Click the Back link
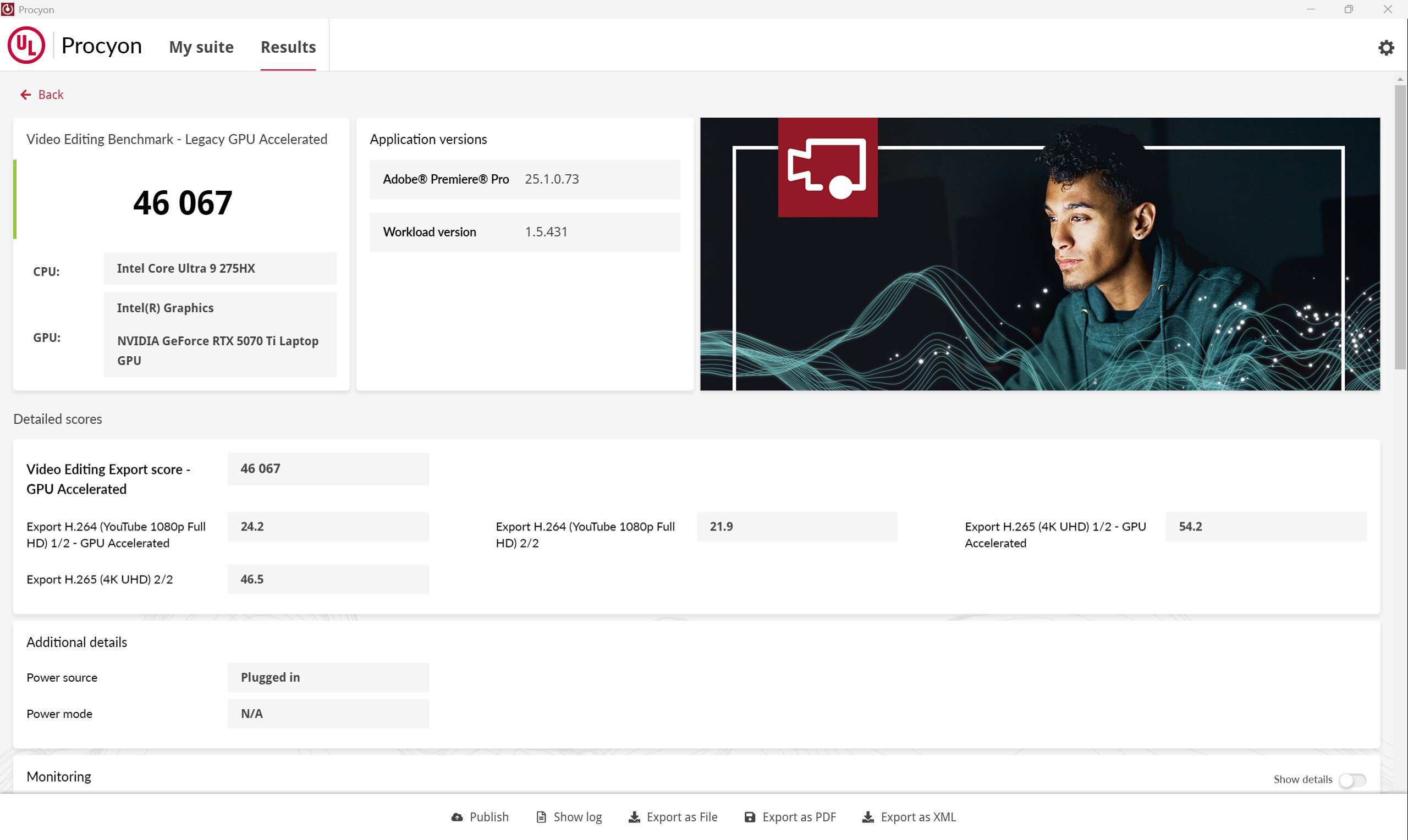The width and height of the screenshot is (1408, 840). 51,95
